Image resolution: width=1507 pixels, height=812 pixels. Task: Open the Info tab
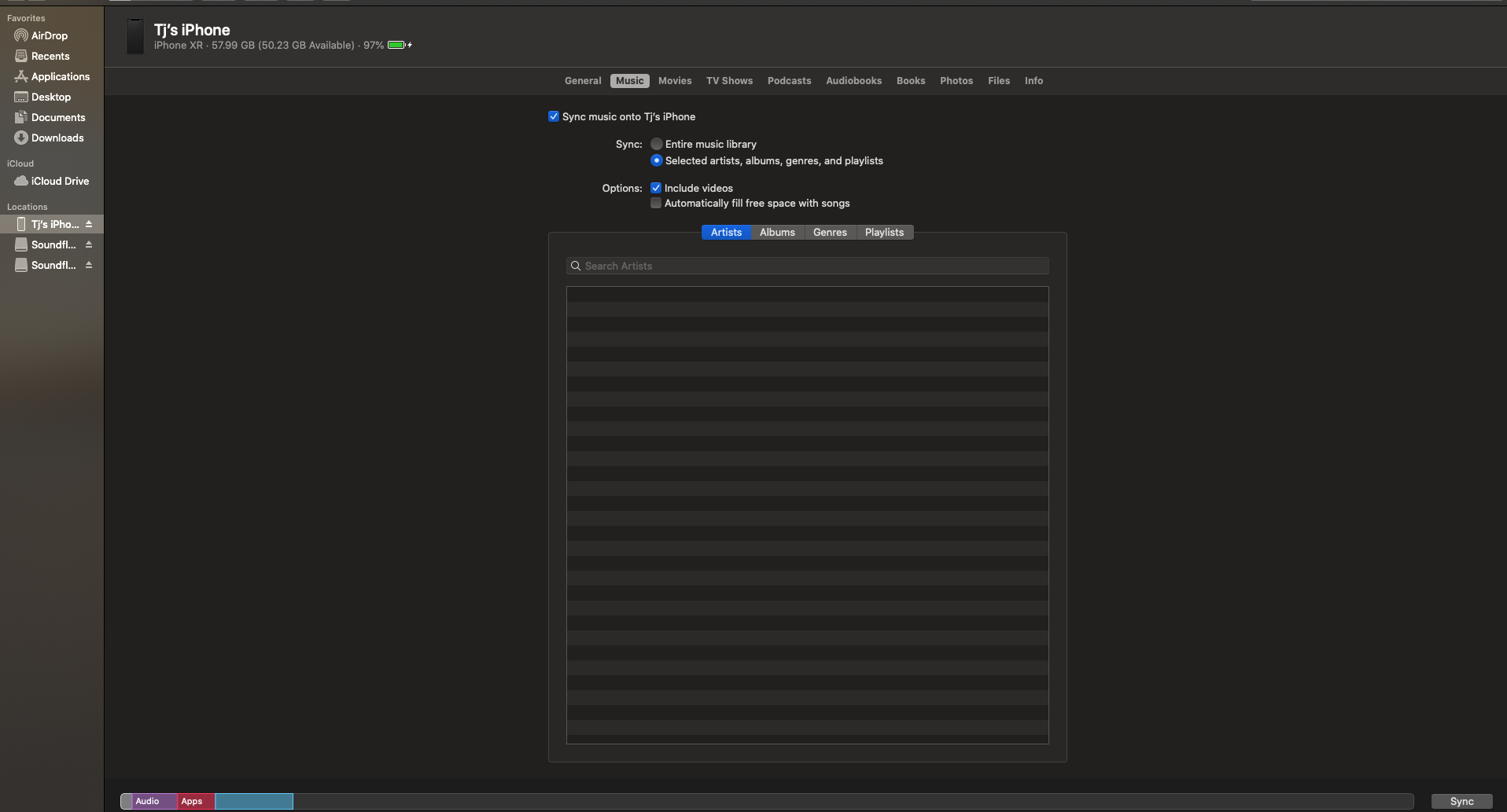point(1034,81)
